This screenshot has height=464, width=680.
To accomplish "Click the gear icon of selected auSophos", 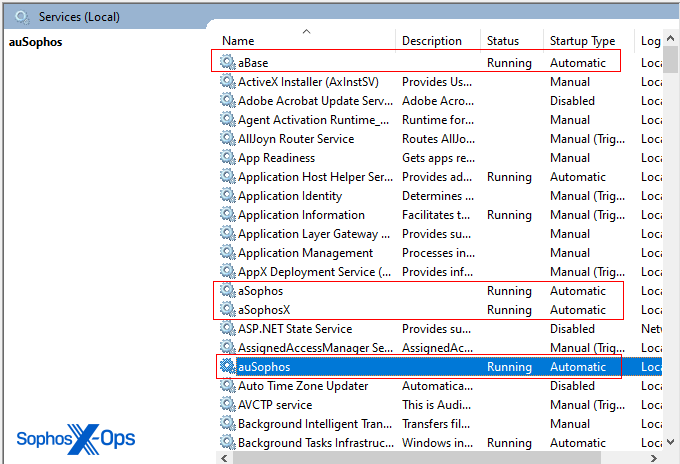I will tap(228, 366).
